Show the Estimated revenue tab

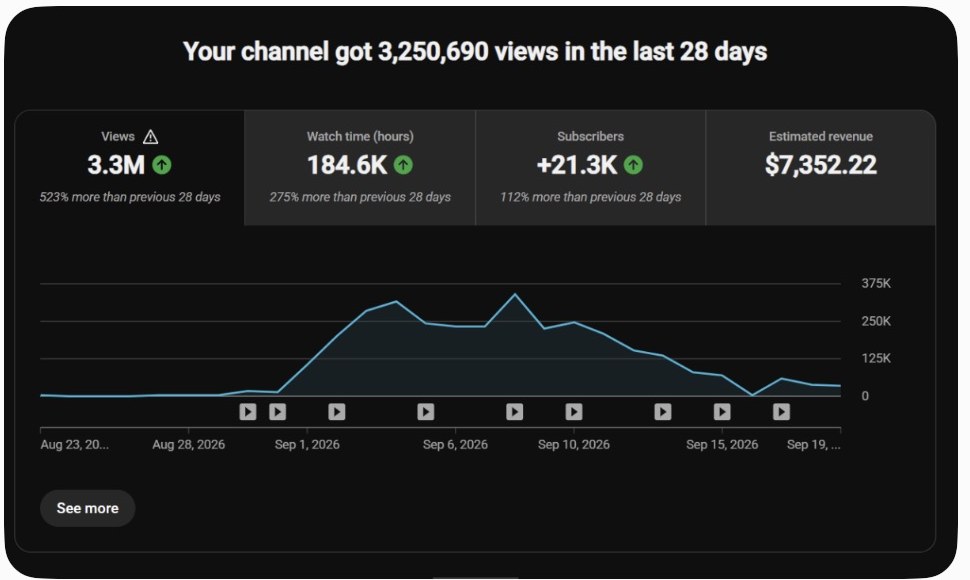[821, 168]
